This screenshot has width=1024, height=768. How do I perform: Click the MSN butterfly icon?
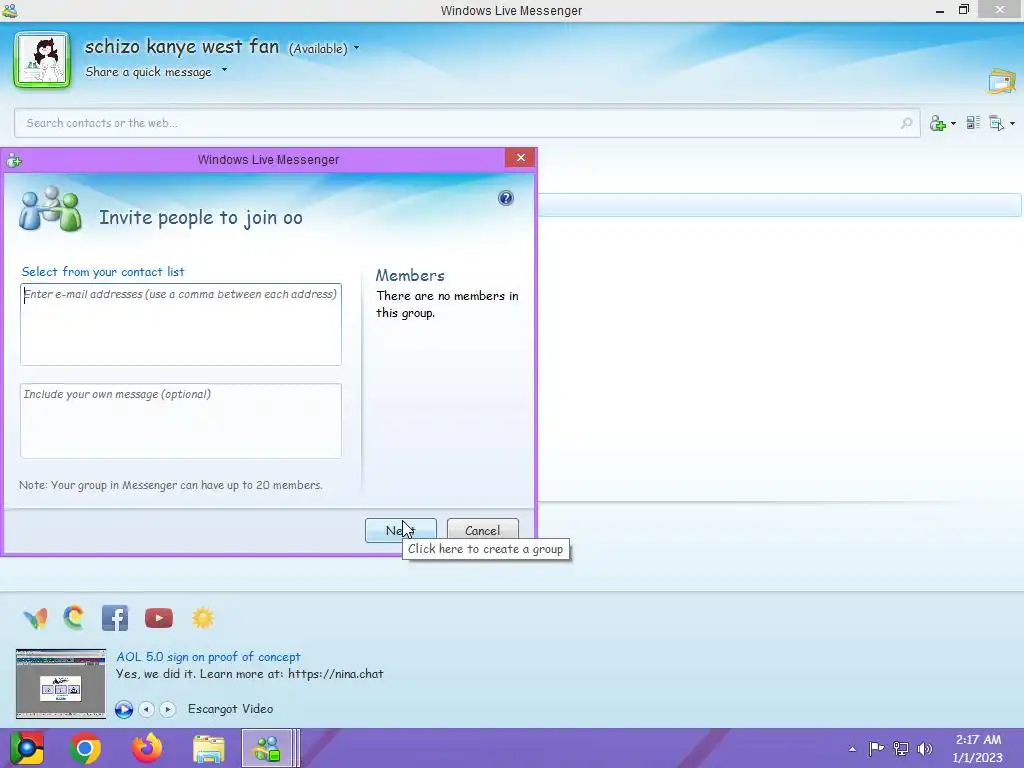pos(35,618)
